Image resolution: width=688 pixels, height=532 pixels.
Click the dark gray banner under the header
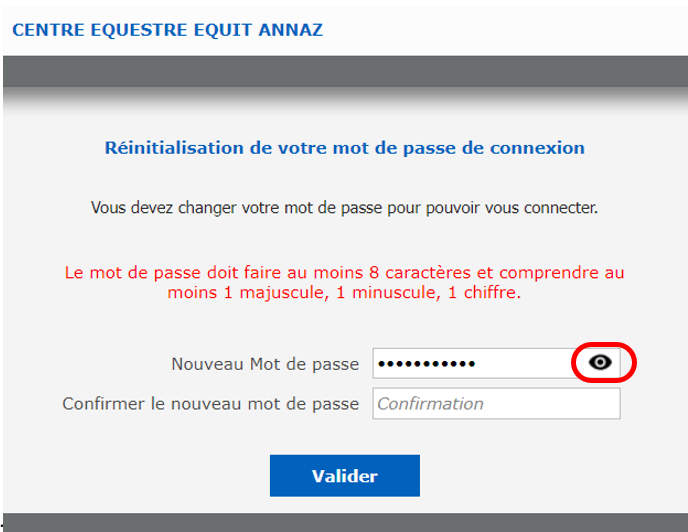345,71
